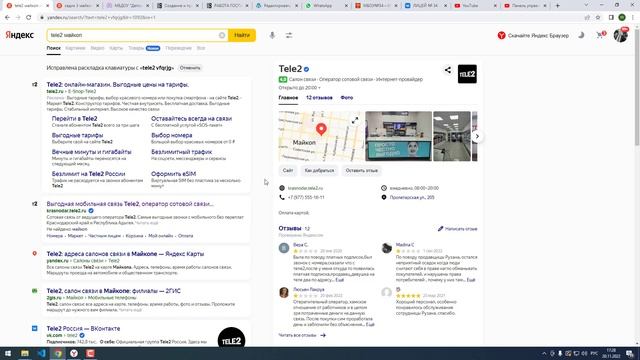Open search settings sliders icon
Image resolution: width=640 pixels, height=360 pixels.
coord(289,36)
